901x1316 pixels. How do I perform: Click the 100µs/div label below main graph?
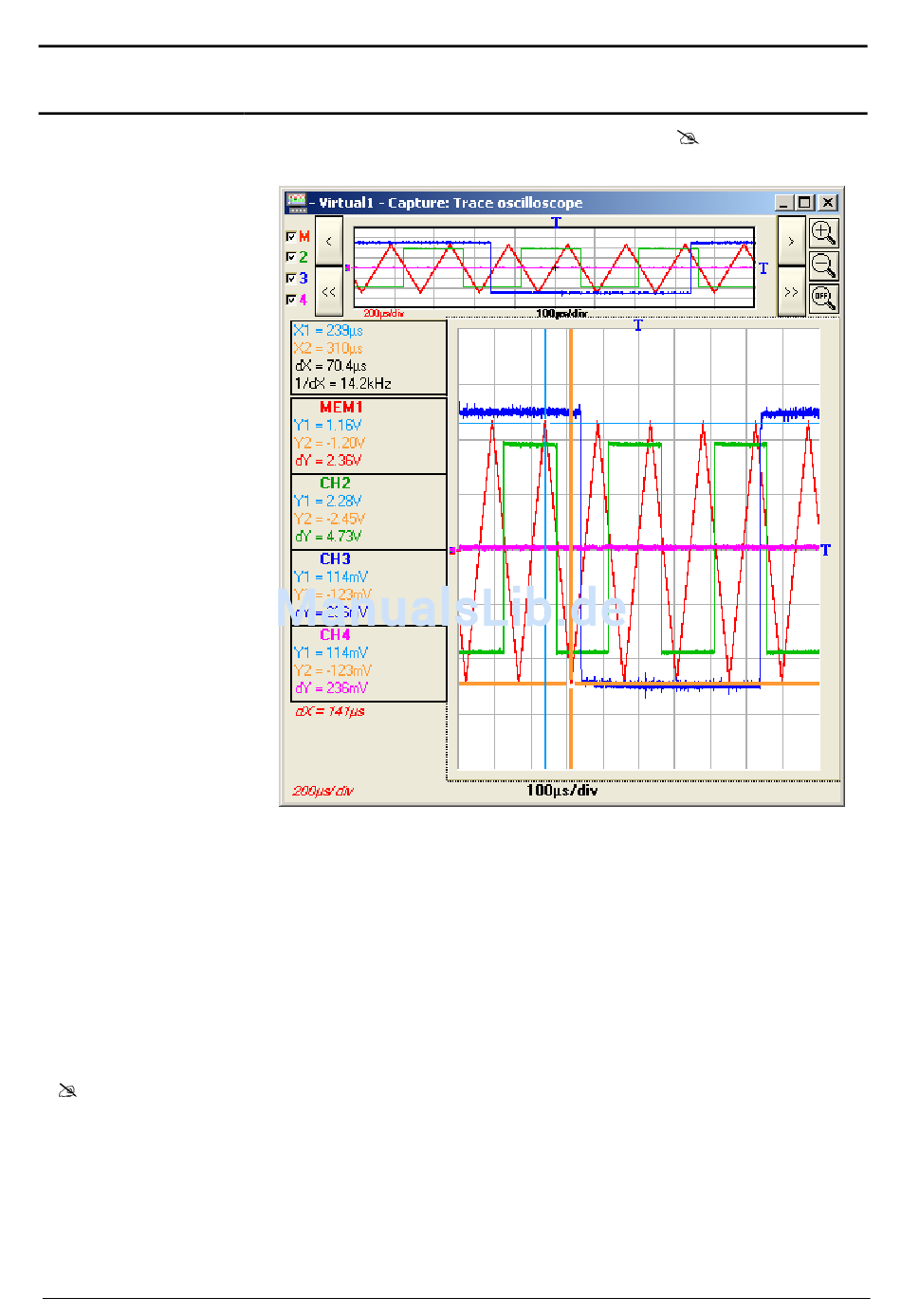pyautogui.click(x=562, y=790)
